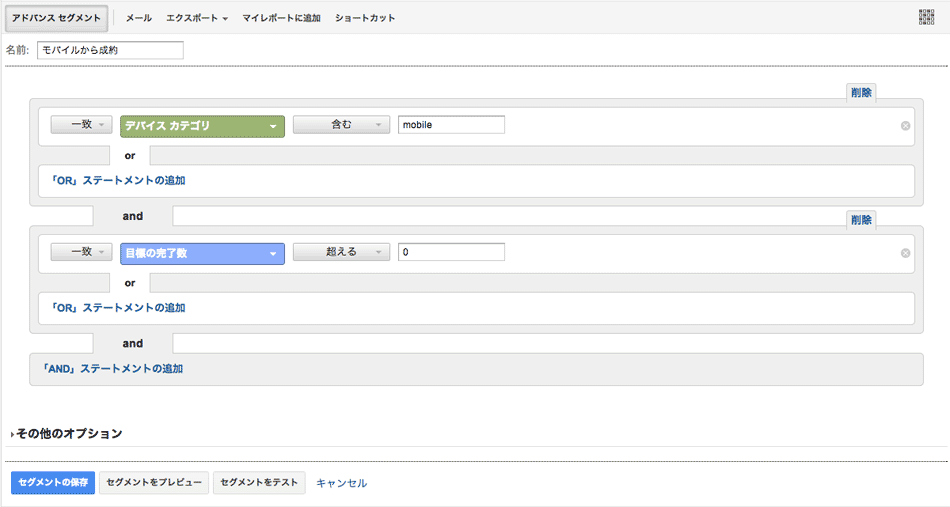950x507 pixels.
Task: Click the 名前 segment name input field
Action: point(110,50)
